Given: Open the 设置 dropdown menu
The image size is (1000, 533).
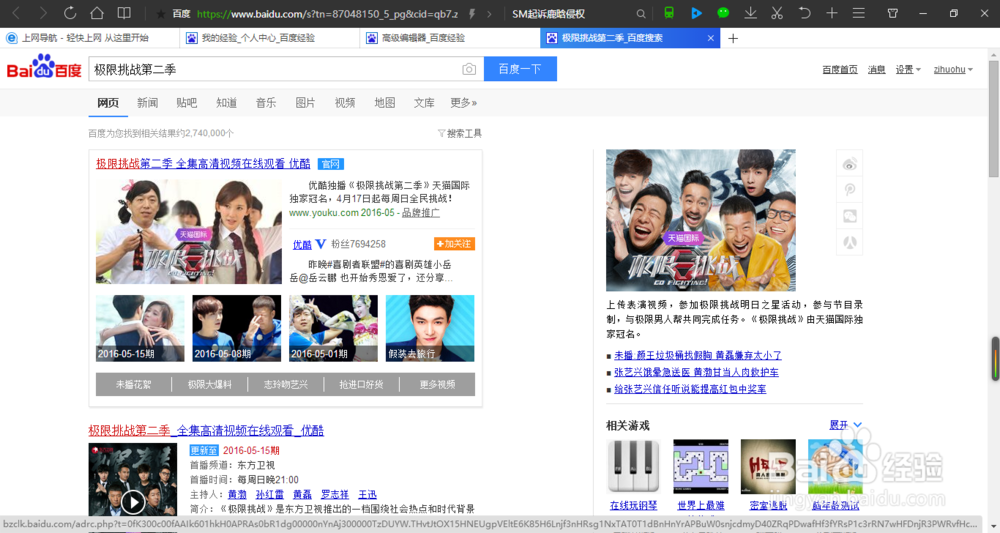Looking at the screenshot, I should point(908,69).
